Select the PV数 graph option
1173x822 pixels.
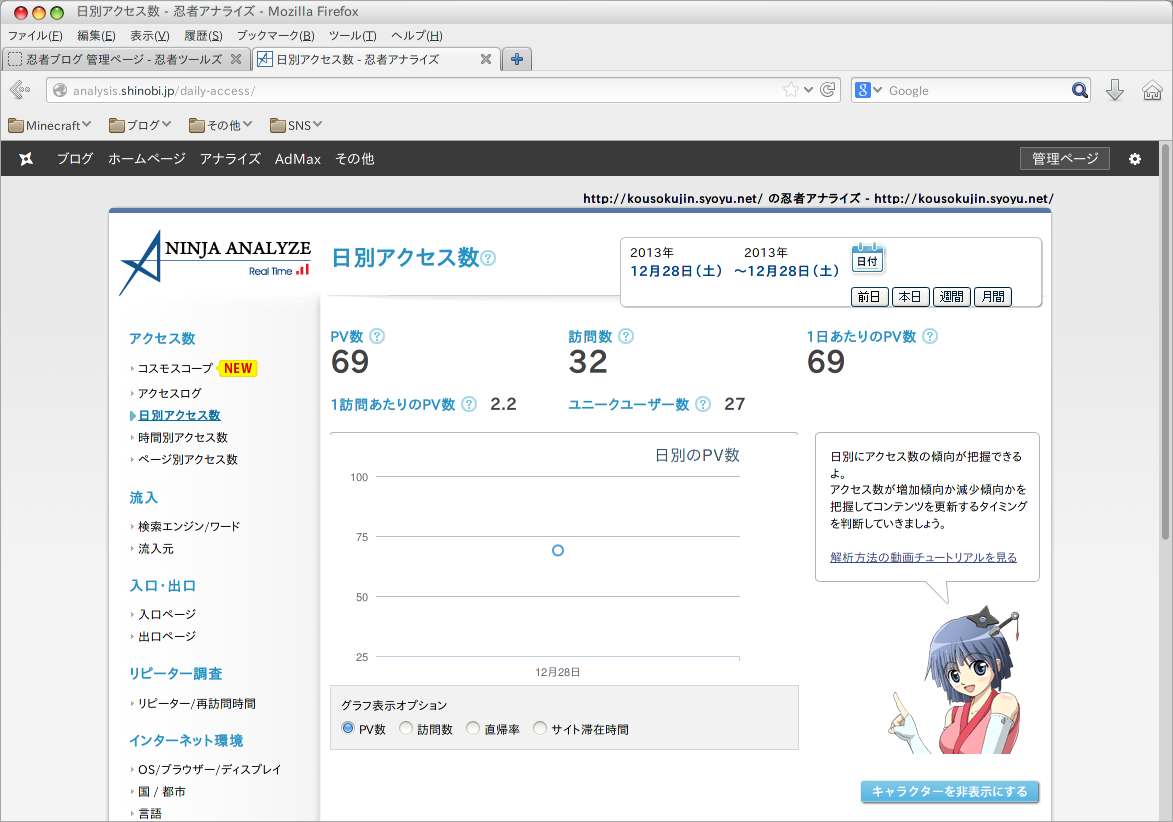pyautogui.click(x=348, y=728)
